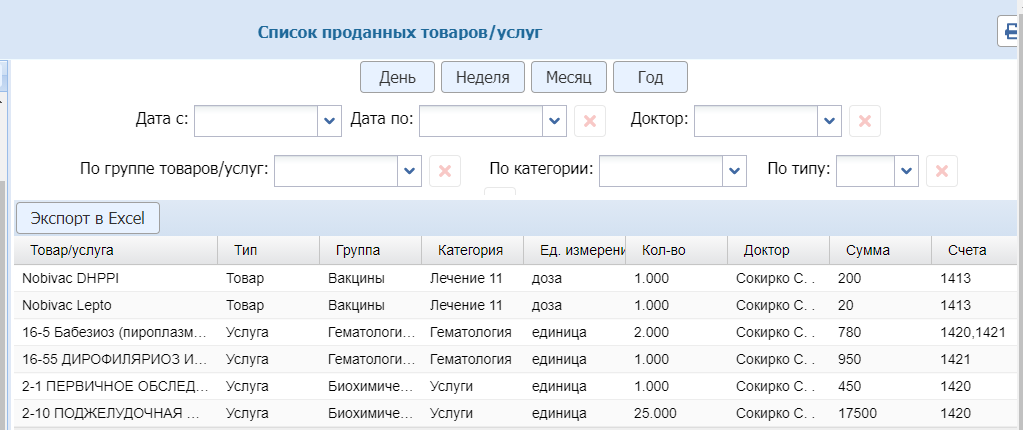Filter by Год period
The height and width of the screenshot is (430, 1023).
point(650,77)
